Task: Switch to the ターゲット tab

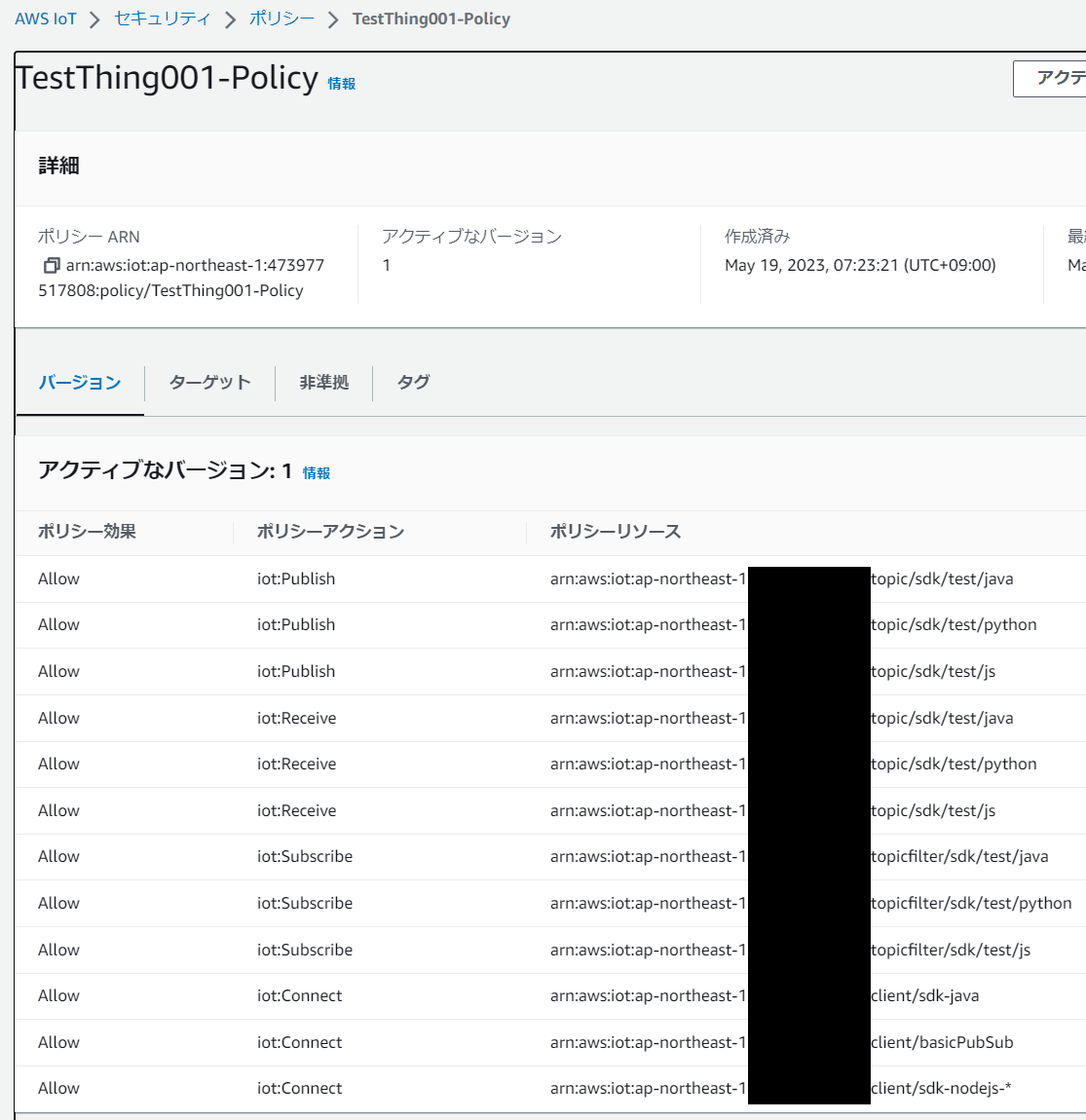Action: coord(209,383)
